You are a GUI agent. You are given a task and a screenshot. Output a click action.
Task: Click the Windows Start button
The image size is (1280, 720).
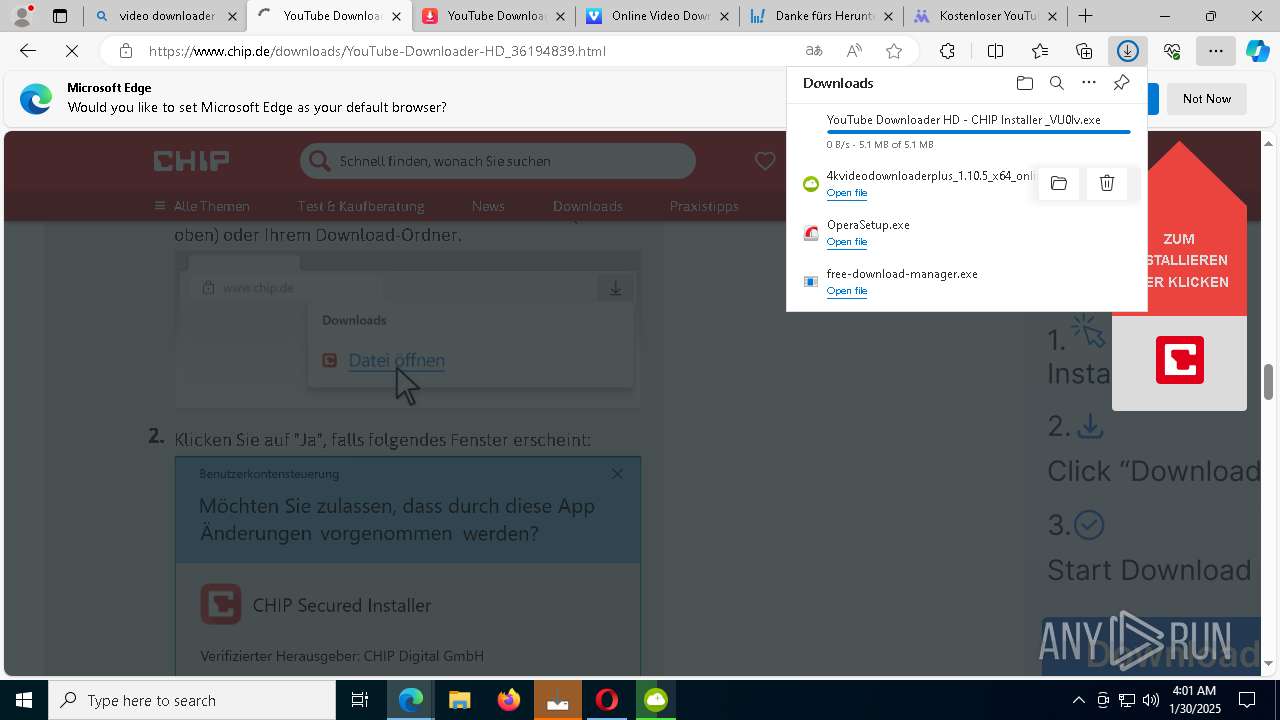(x=24, y=700)
